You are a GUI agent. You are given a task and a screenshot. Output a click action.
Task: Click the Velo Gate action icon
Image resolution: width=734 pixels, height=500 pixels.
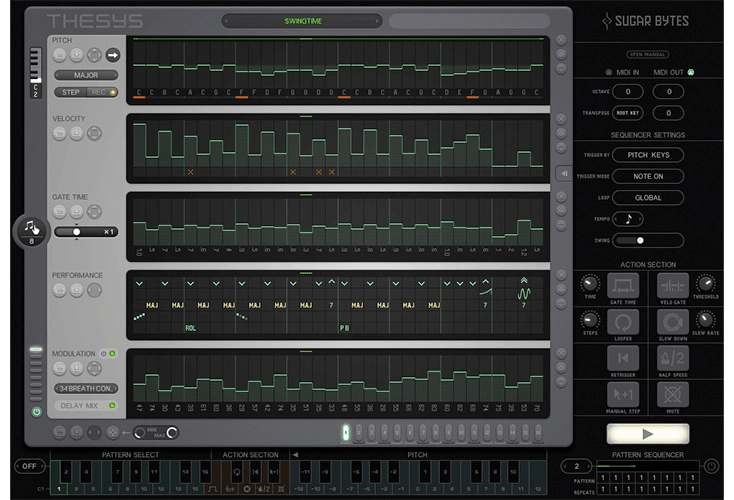click(x=672, y=285)
